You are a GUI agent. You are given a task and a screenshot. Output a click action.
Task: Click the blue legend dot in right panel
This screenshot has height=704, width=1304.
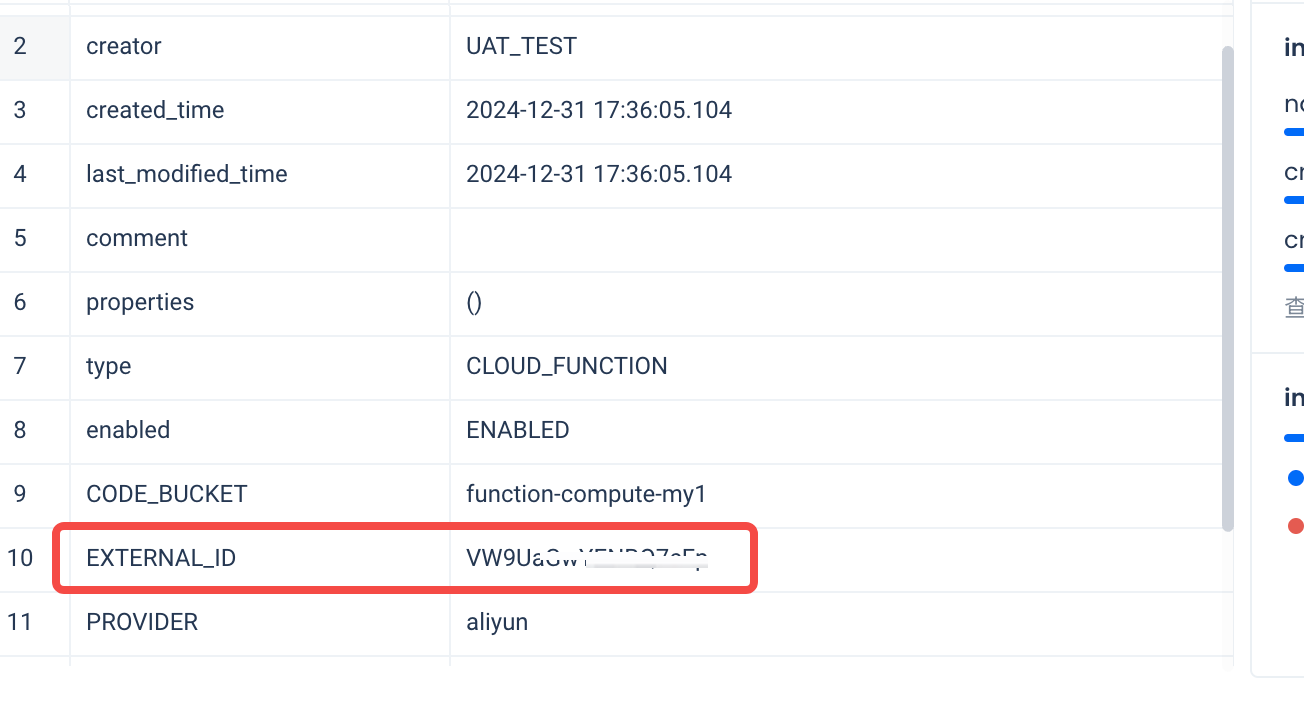[1295, 478]
